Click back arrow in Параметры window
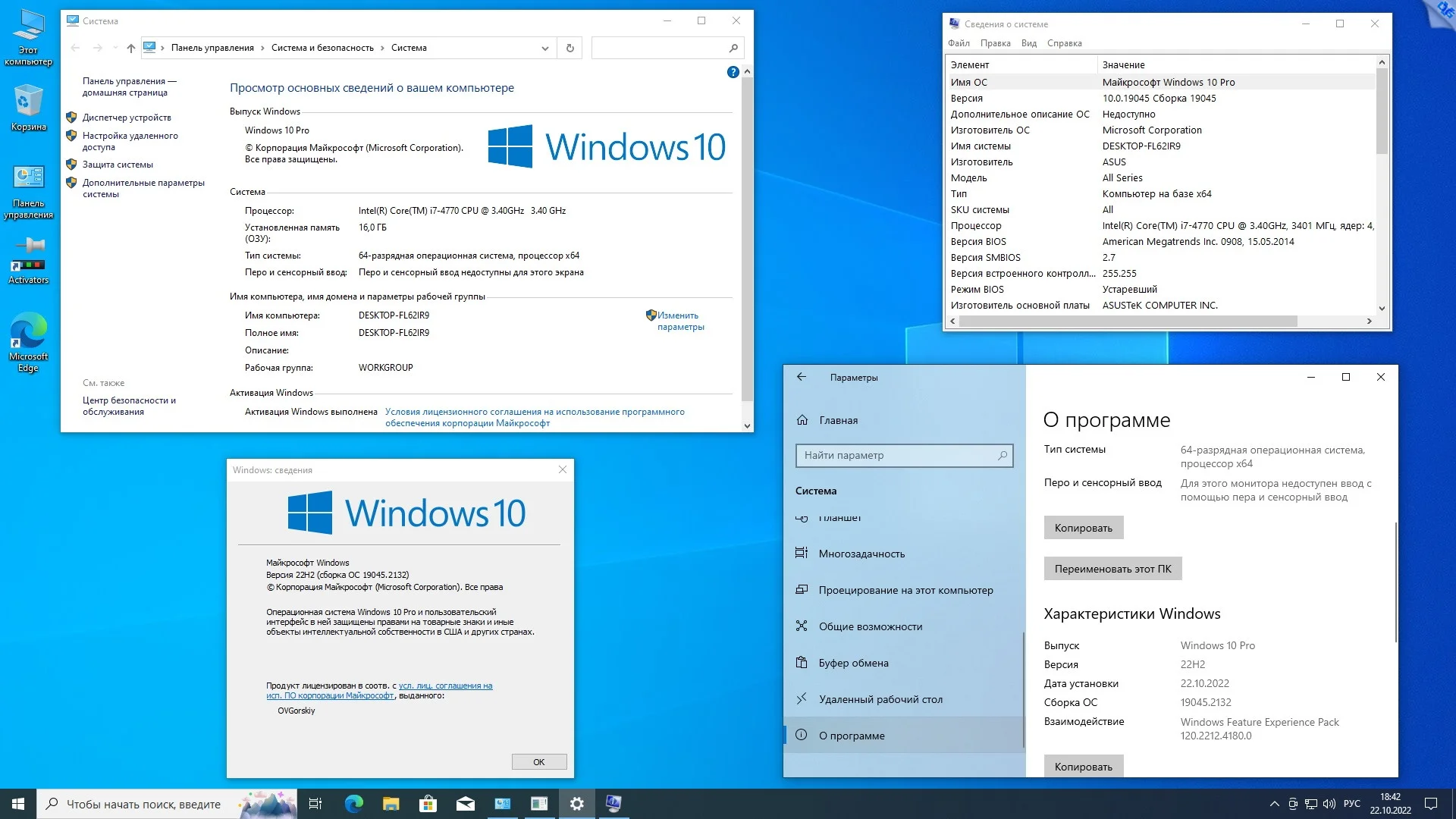 [802, 377]
